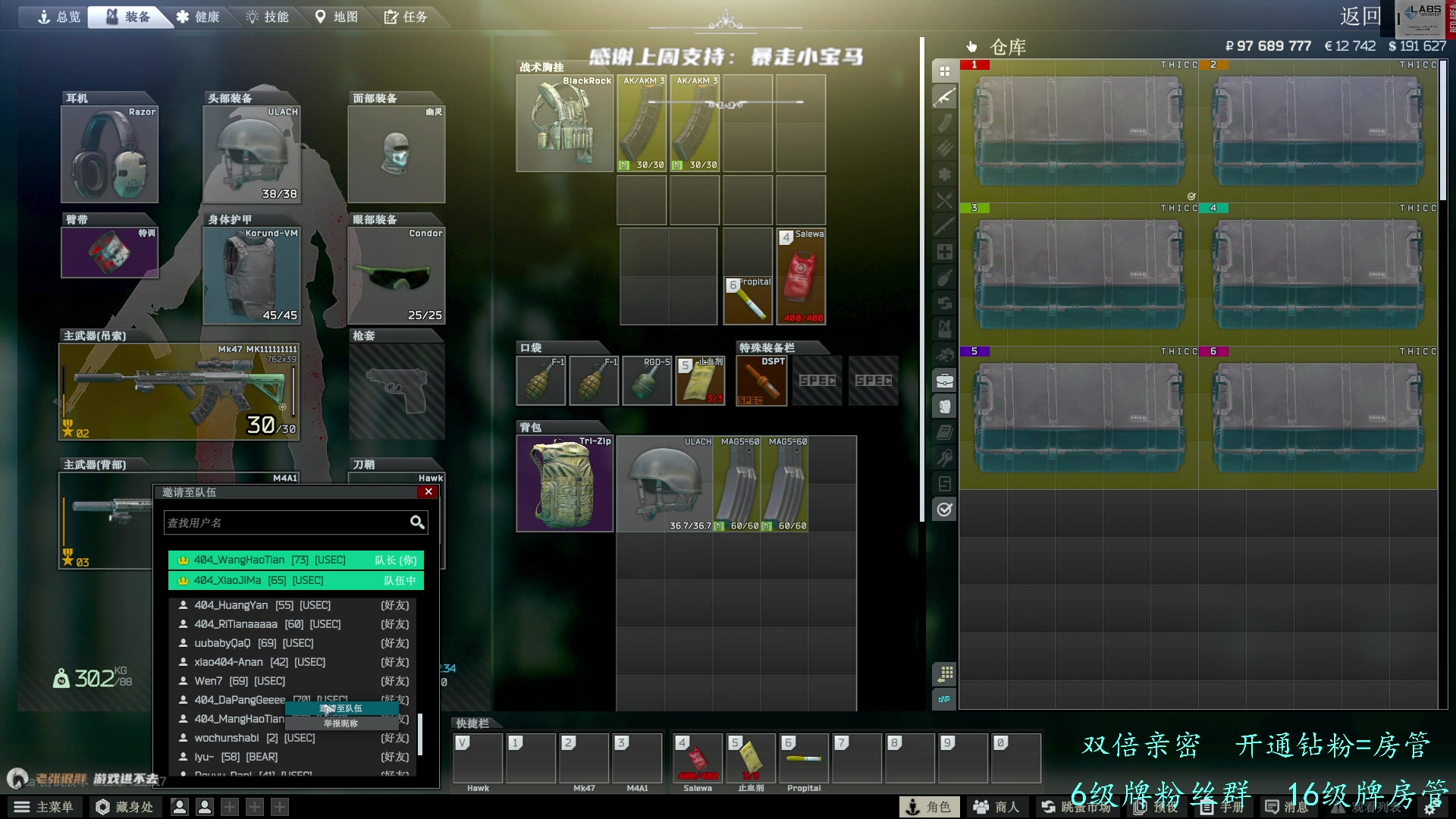Screen dimensions: 1456x819
Task: Filter stash by medical cross icon
Action: pos(944,252)
